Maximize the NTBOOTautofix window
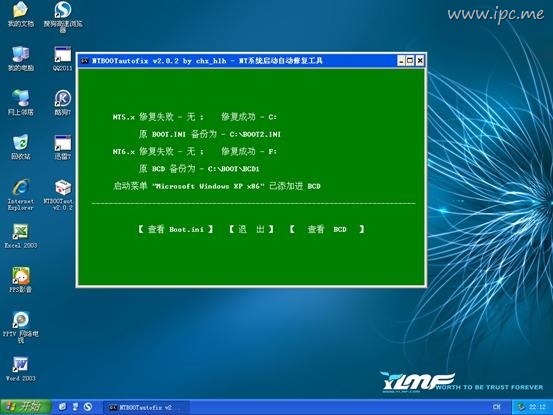The image size is (553, 415). [x=410, y=61]
